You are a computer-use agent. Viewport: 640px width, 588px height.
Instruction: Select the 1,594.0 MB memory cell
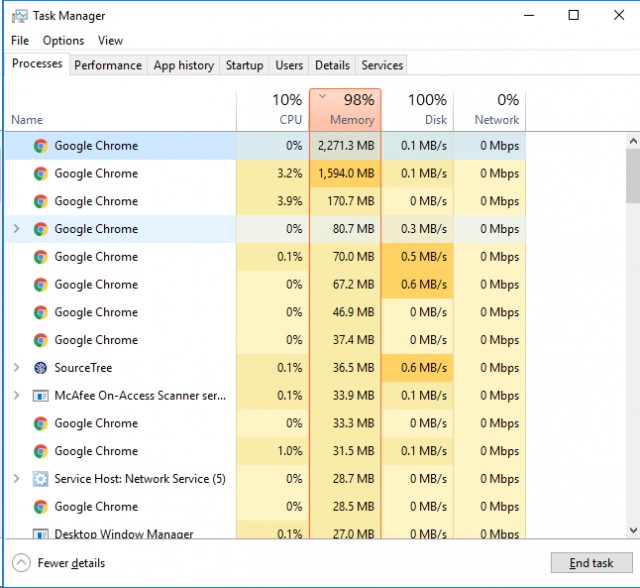click(345, 174)
